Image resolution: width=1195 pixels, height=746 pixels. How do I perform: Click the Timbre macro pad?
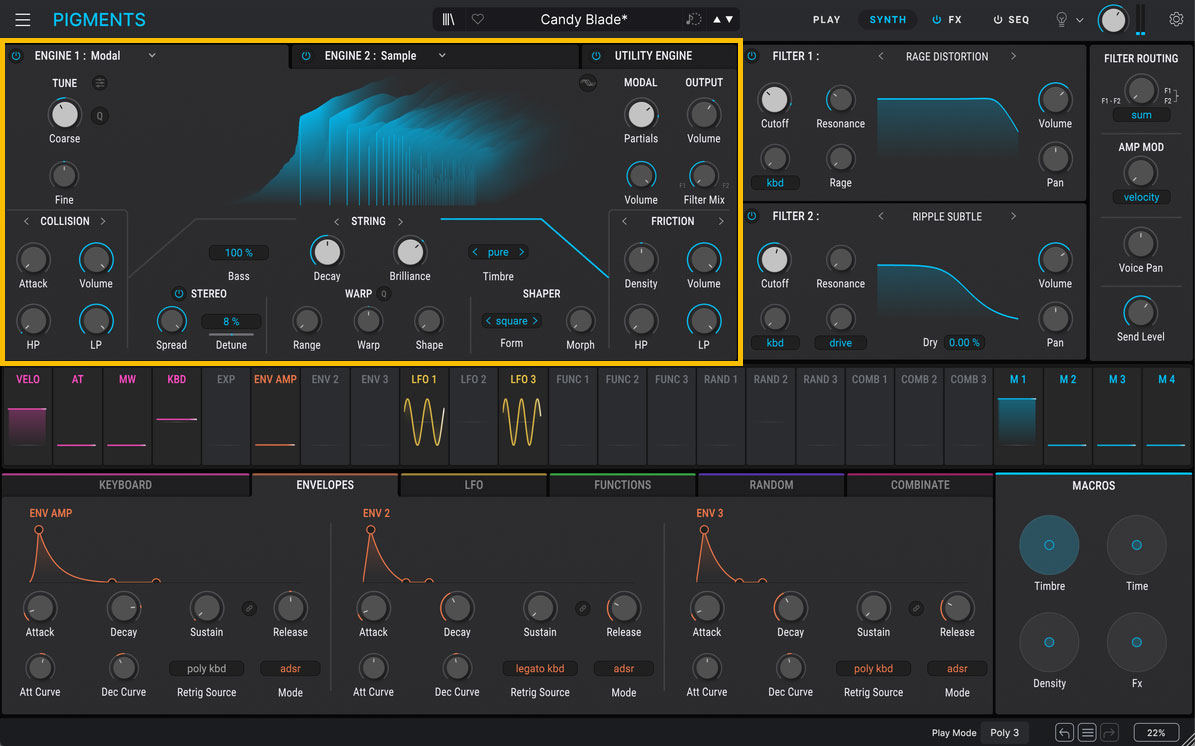1049,545
